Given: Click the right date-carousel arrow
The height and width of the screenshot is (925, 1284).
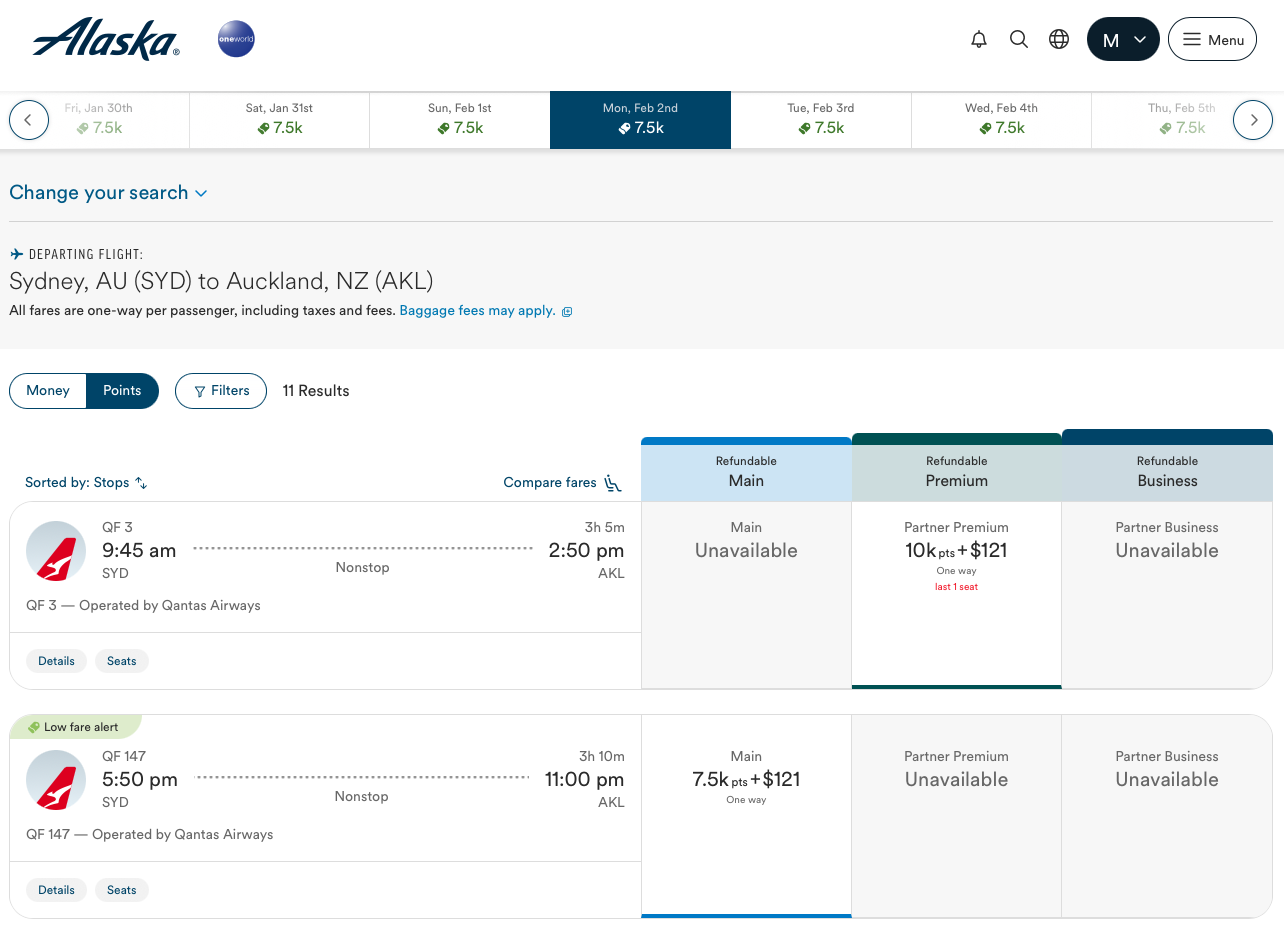Looking at the screenshot, I should point(1253,119).
